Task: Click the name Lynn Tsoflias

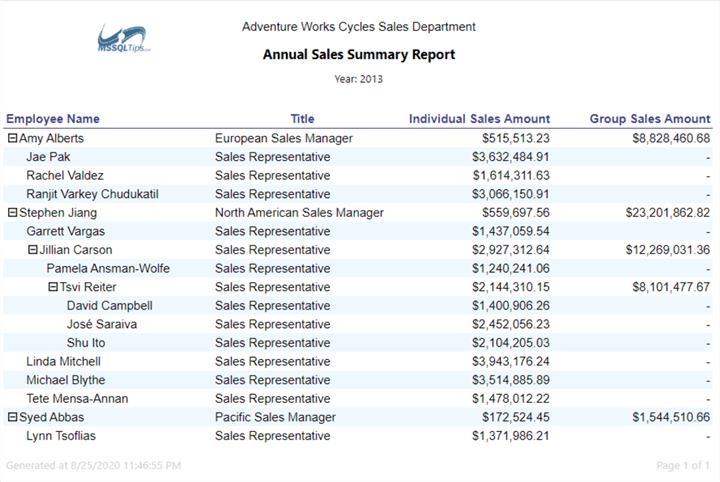Action: [x=61, y=436]
